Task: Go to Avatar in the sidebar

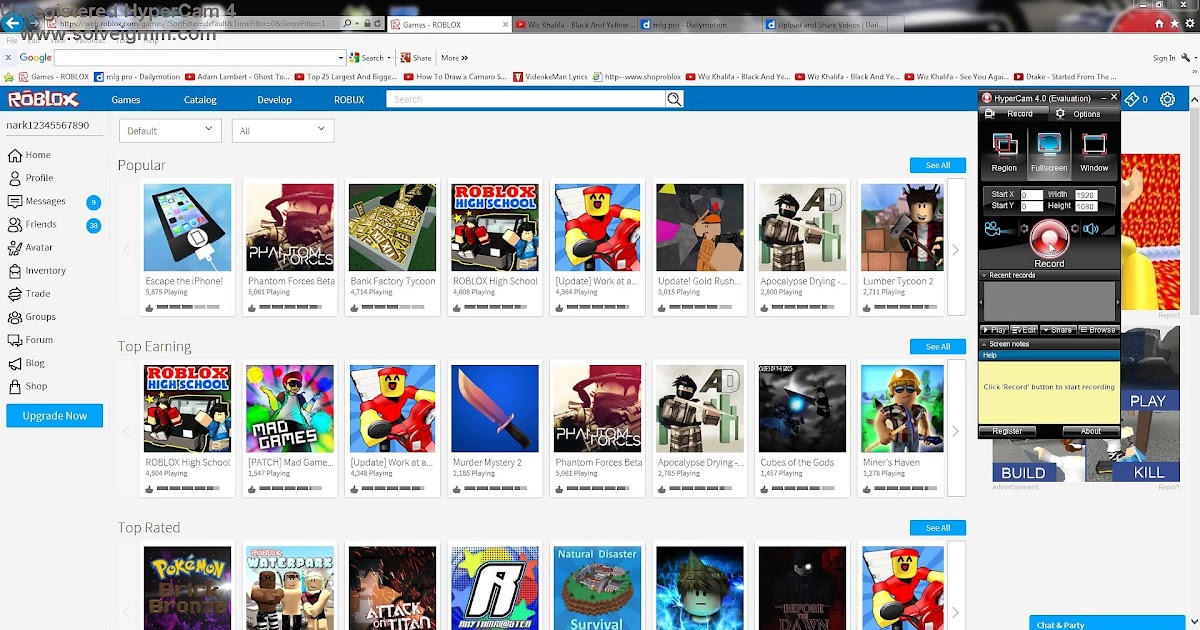Action: pos(31,247)
